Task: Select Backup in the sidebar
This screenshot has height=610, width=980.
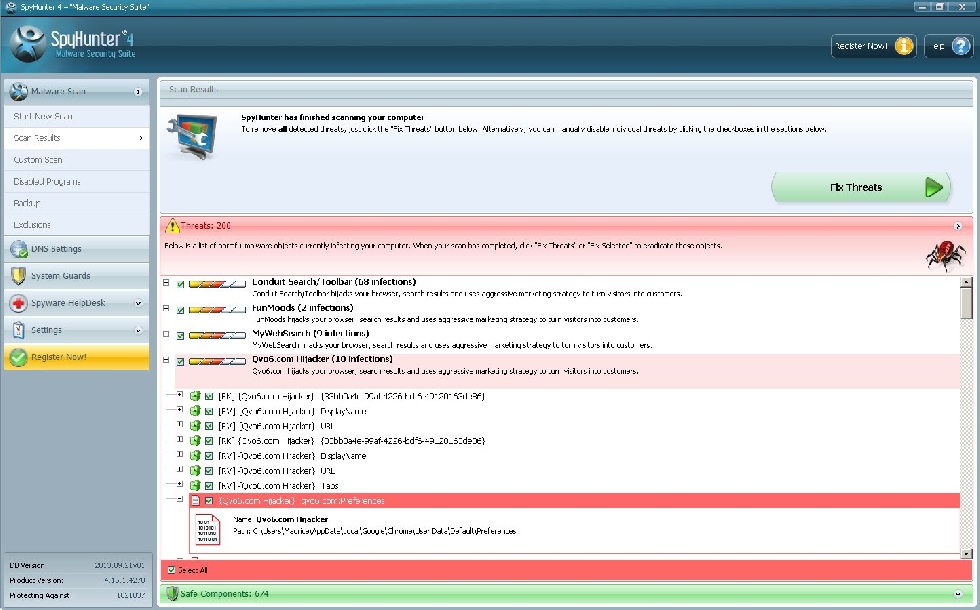Action: (x=77, y=203)
